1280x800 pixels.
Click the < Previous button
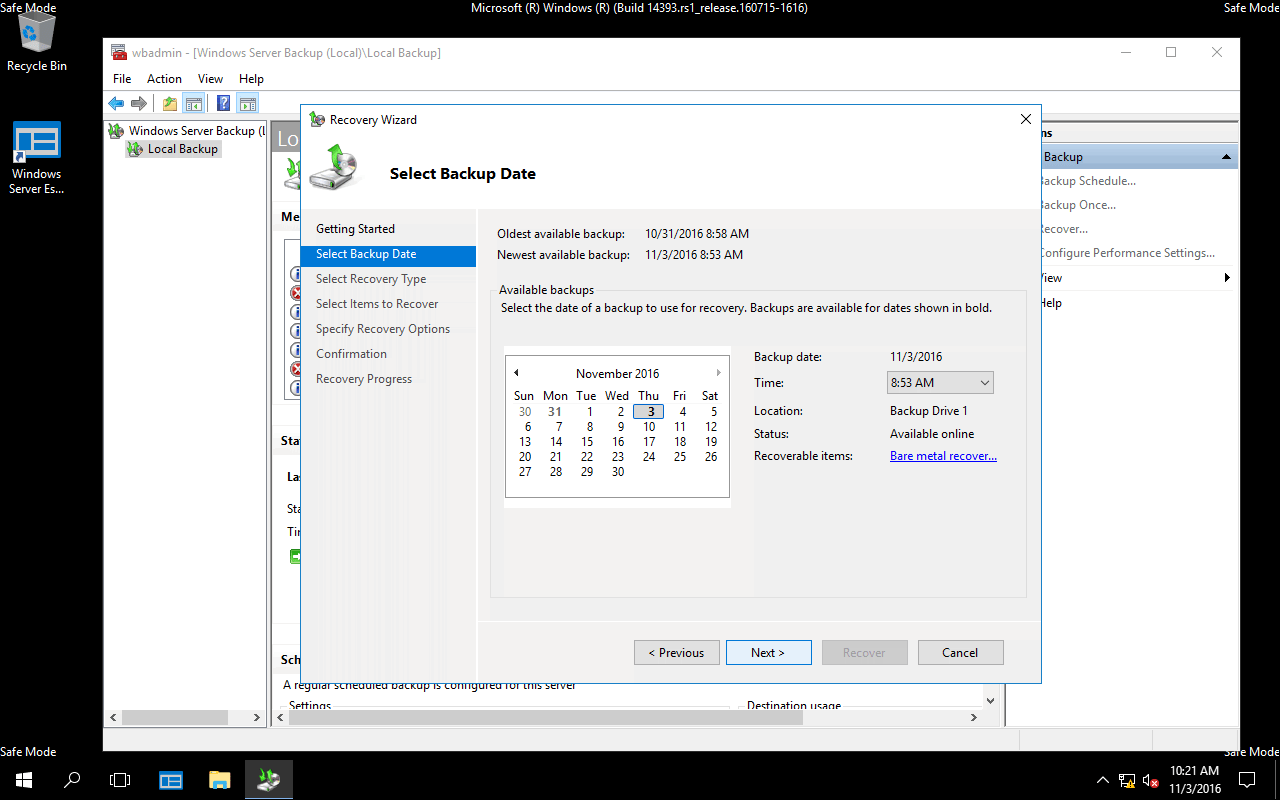(x=676, y=653)
